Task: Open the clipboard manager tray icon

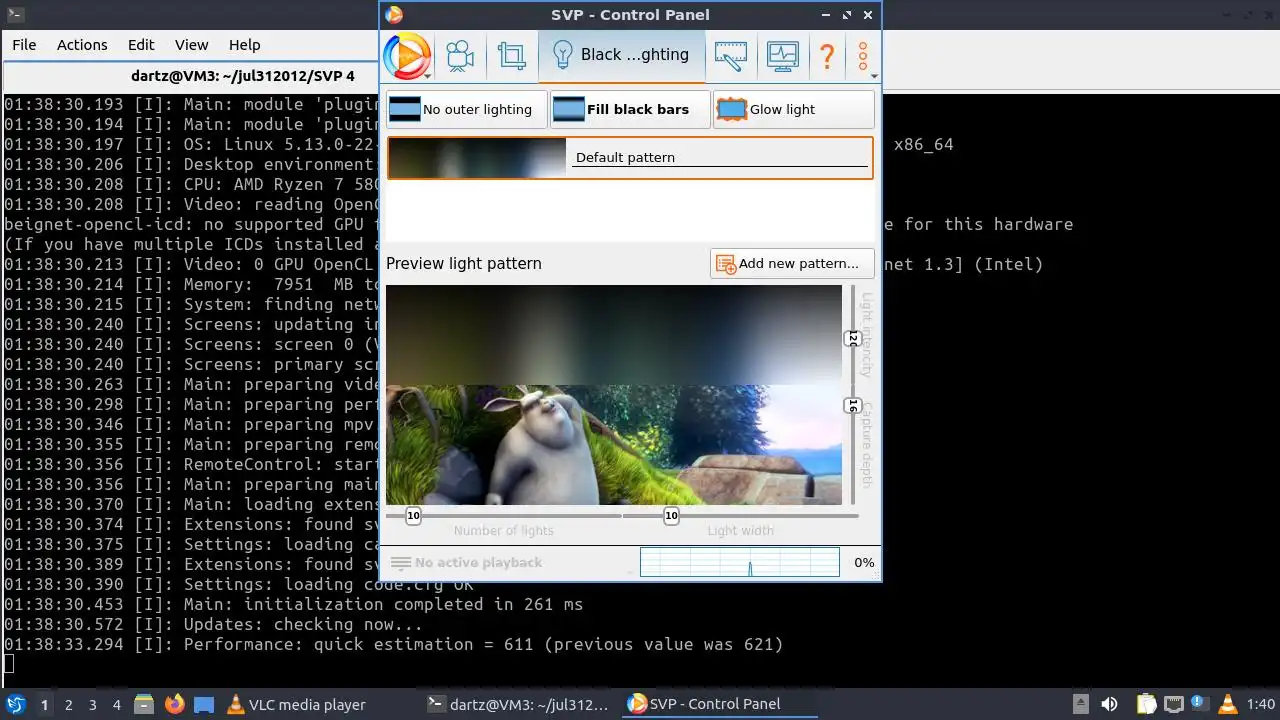Action: [x=1146, y=704]
